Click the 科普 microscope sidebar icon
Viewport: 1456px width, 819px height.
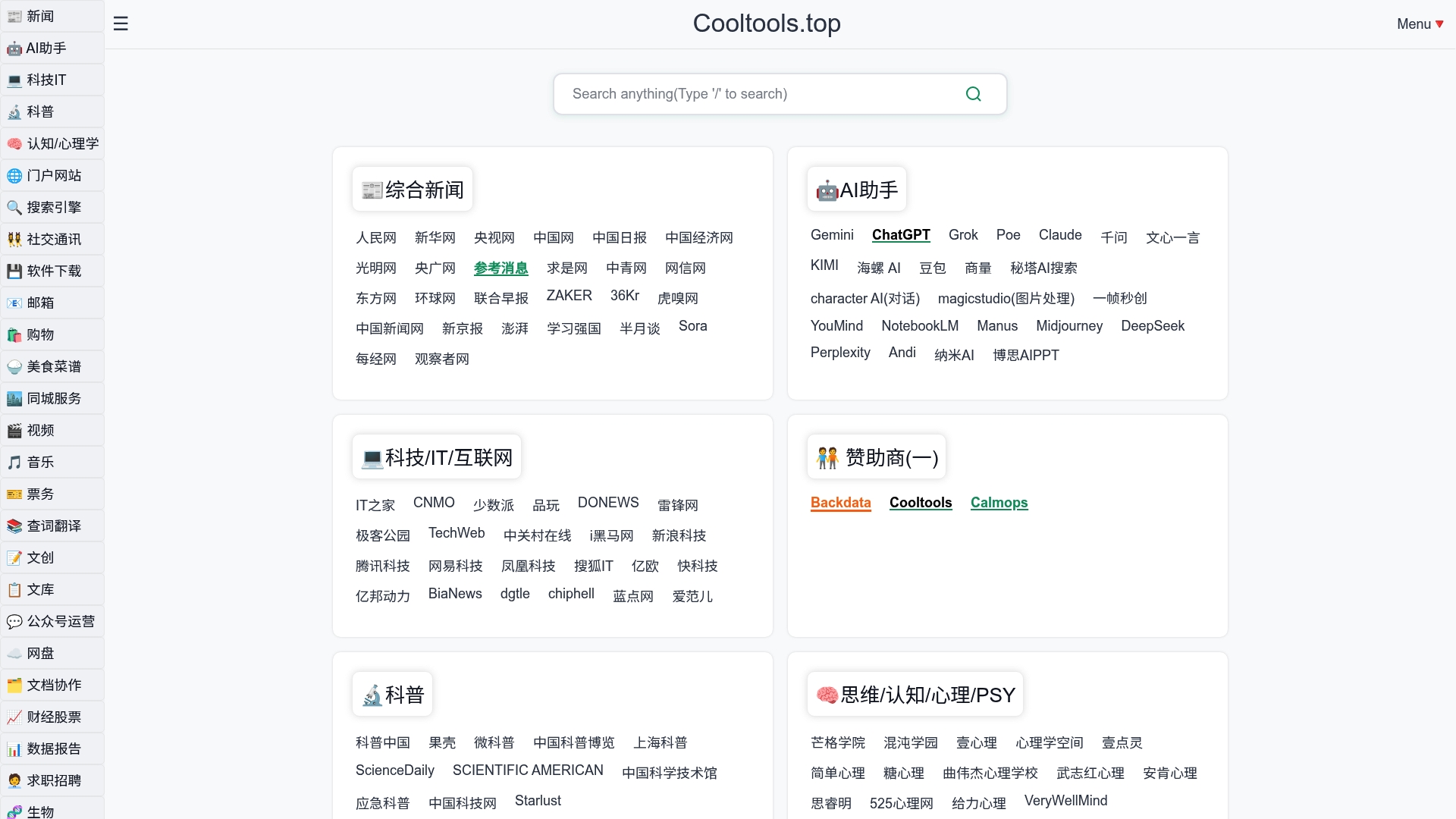(14, 111)
